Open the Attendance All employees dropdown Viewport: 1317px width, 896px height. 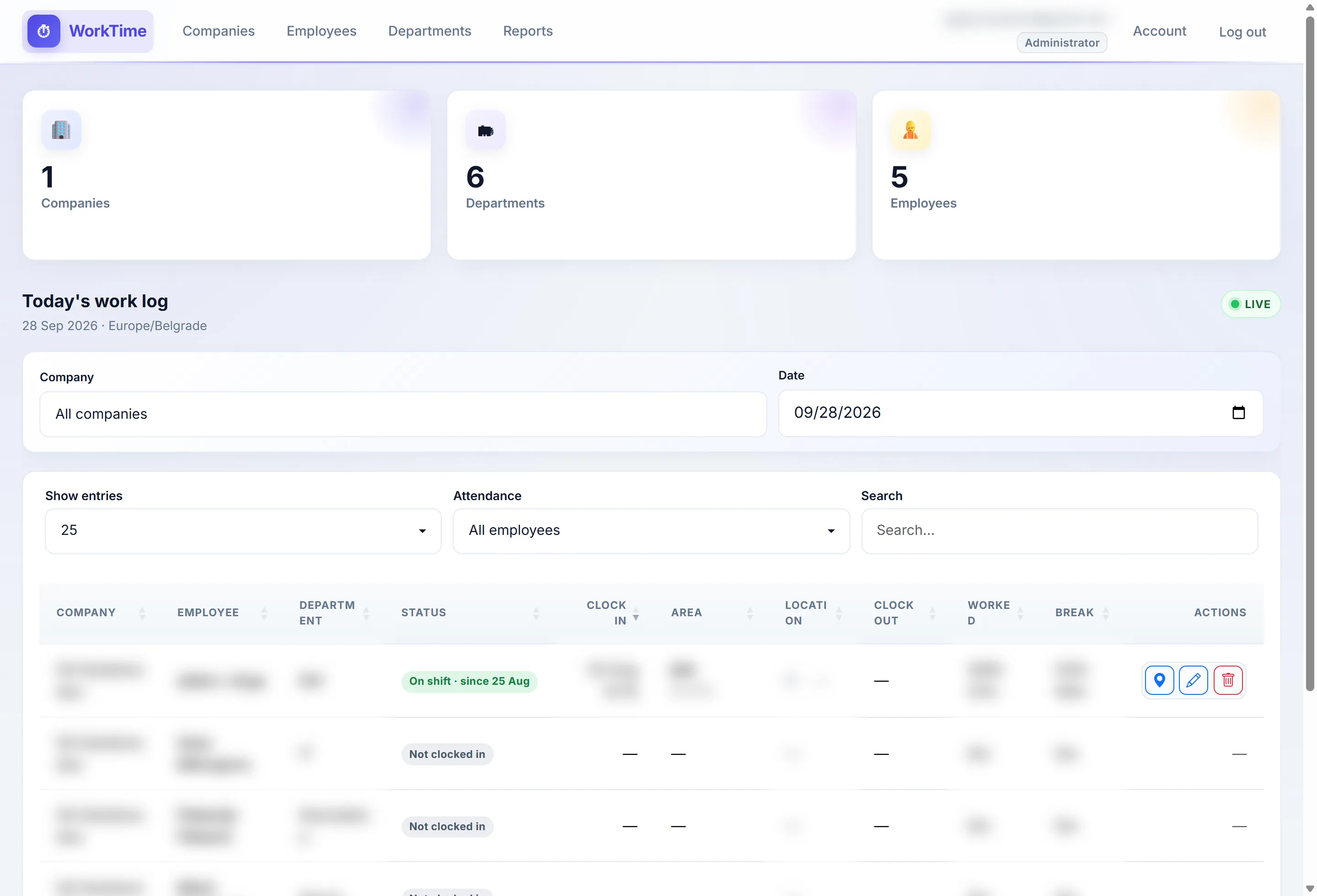[651, 531]
